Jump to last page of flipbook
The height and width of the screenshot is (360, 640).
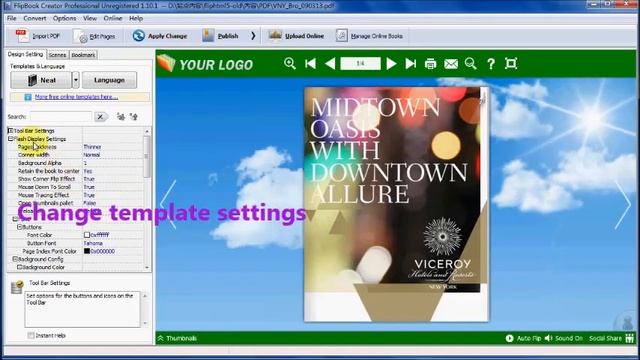coord(411,63)
